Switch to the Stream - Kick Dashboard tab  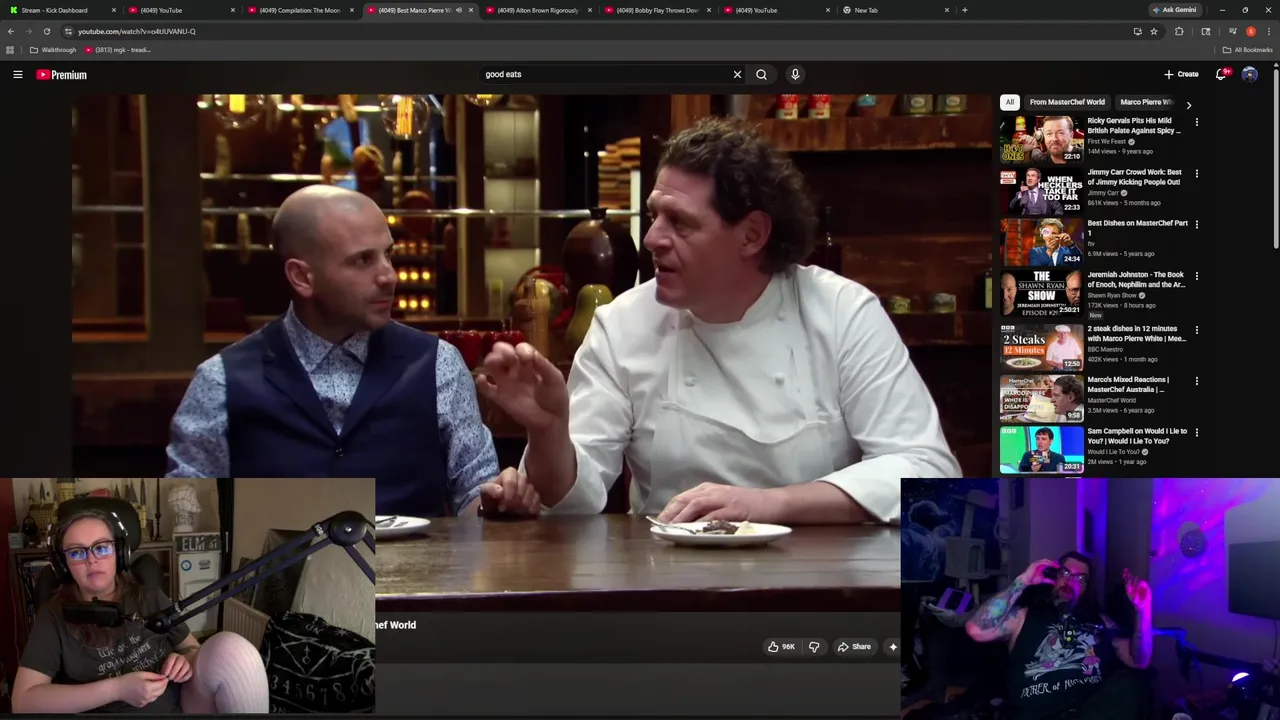click(60, 10)
